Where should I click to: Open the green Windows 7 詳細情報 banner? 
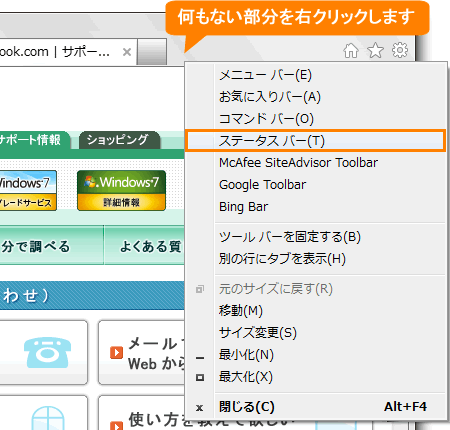[121, 190]
